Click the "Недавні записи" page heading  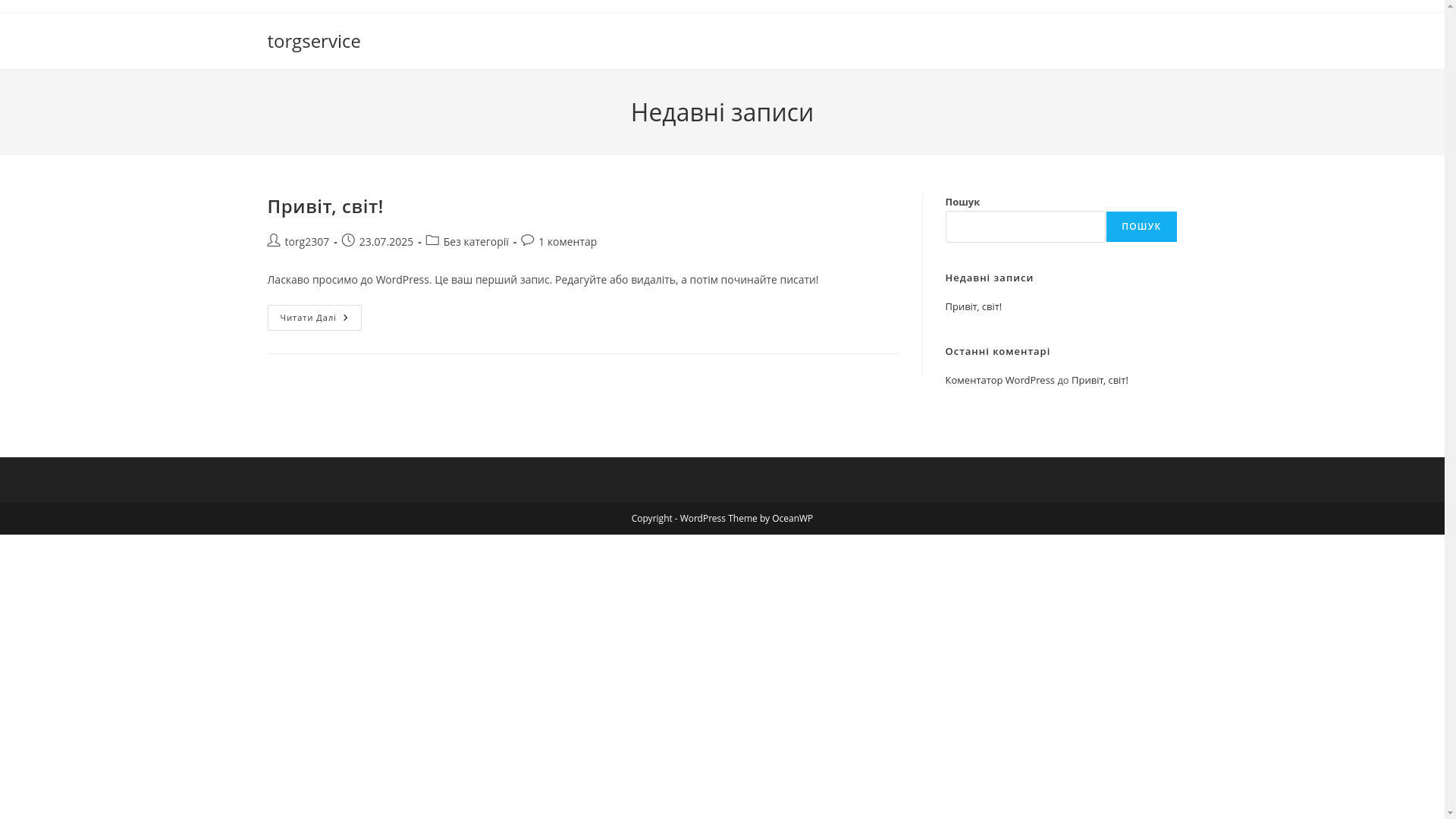pyautogui.click(x=722, y=112)
